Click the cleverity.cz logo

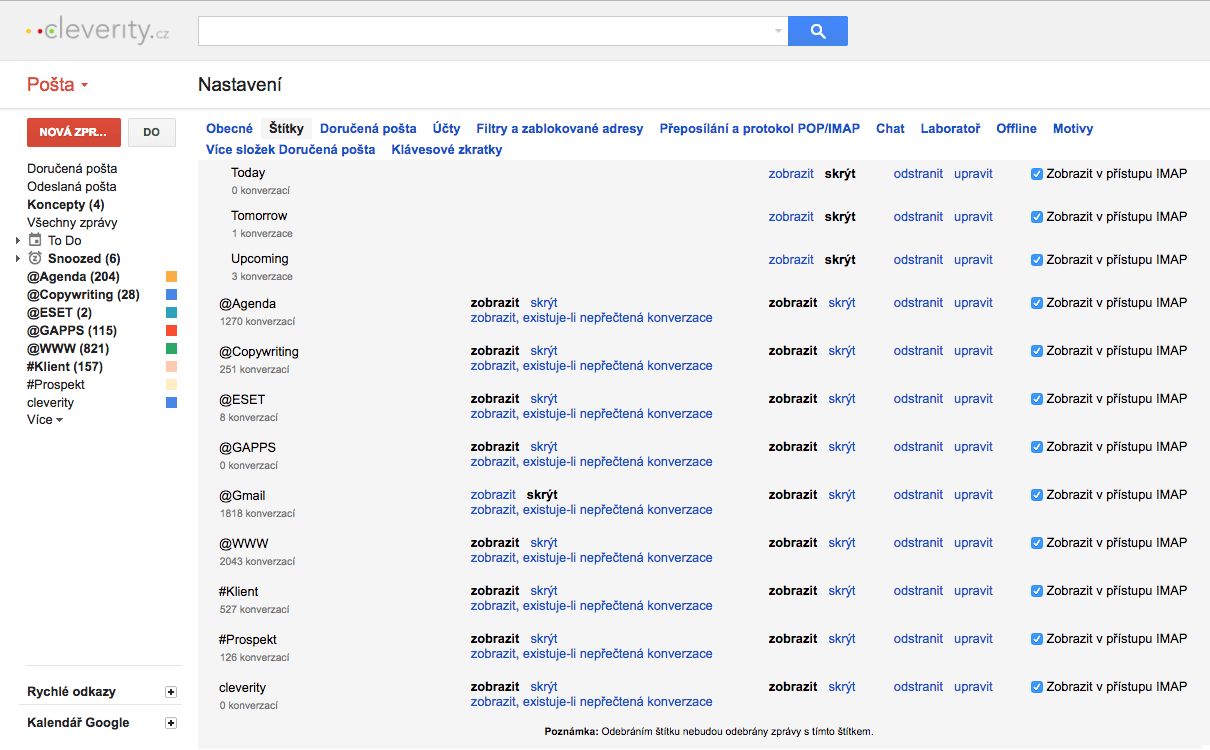(97, 32)
